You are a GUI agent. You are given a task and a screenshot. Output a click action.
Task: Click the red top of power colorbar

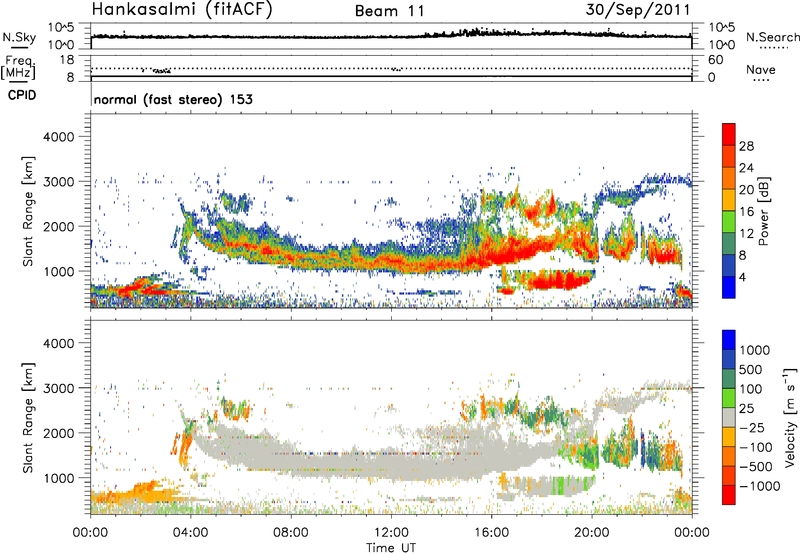click(729, 134)
